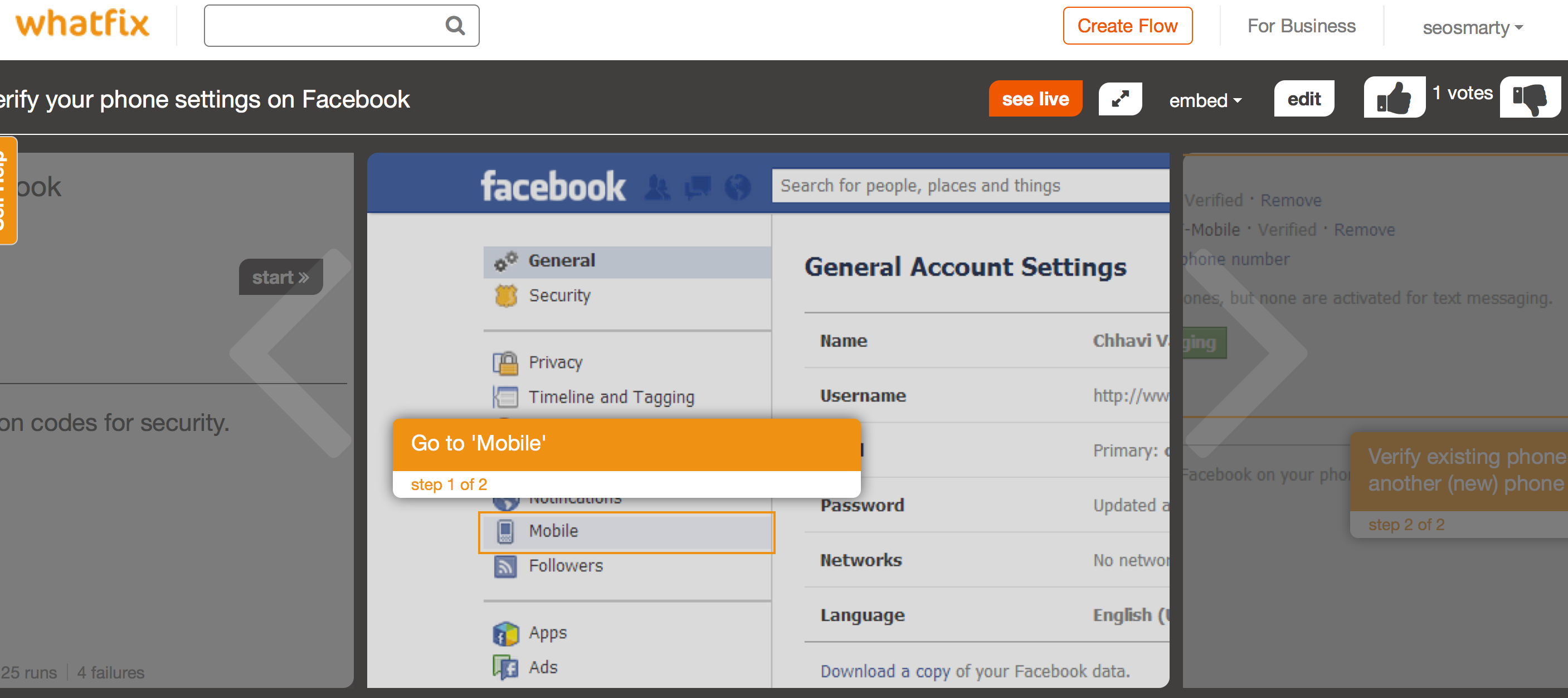This screenshot has height=698, width=1568.
Task: Click the Apps cube icon
Action: [505, 633]
